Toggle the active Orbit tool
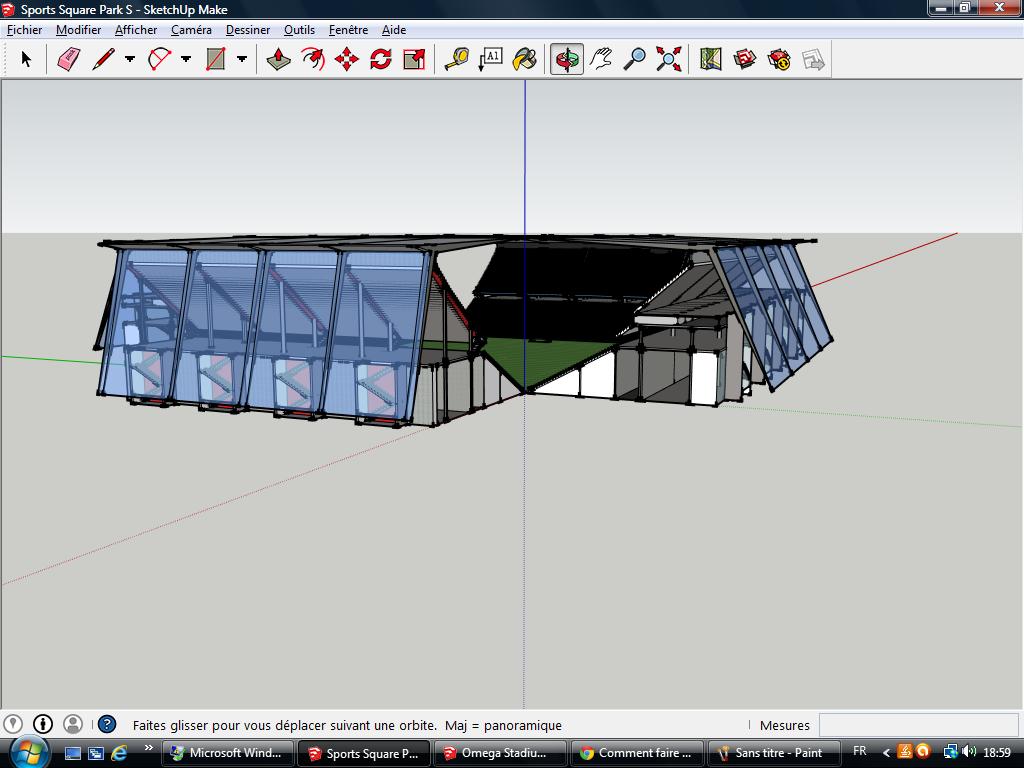 [567, 60]
